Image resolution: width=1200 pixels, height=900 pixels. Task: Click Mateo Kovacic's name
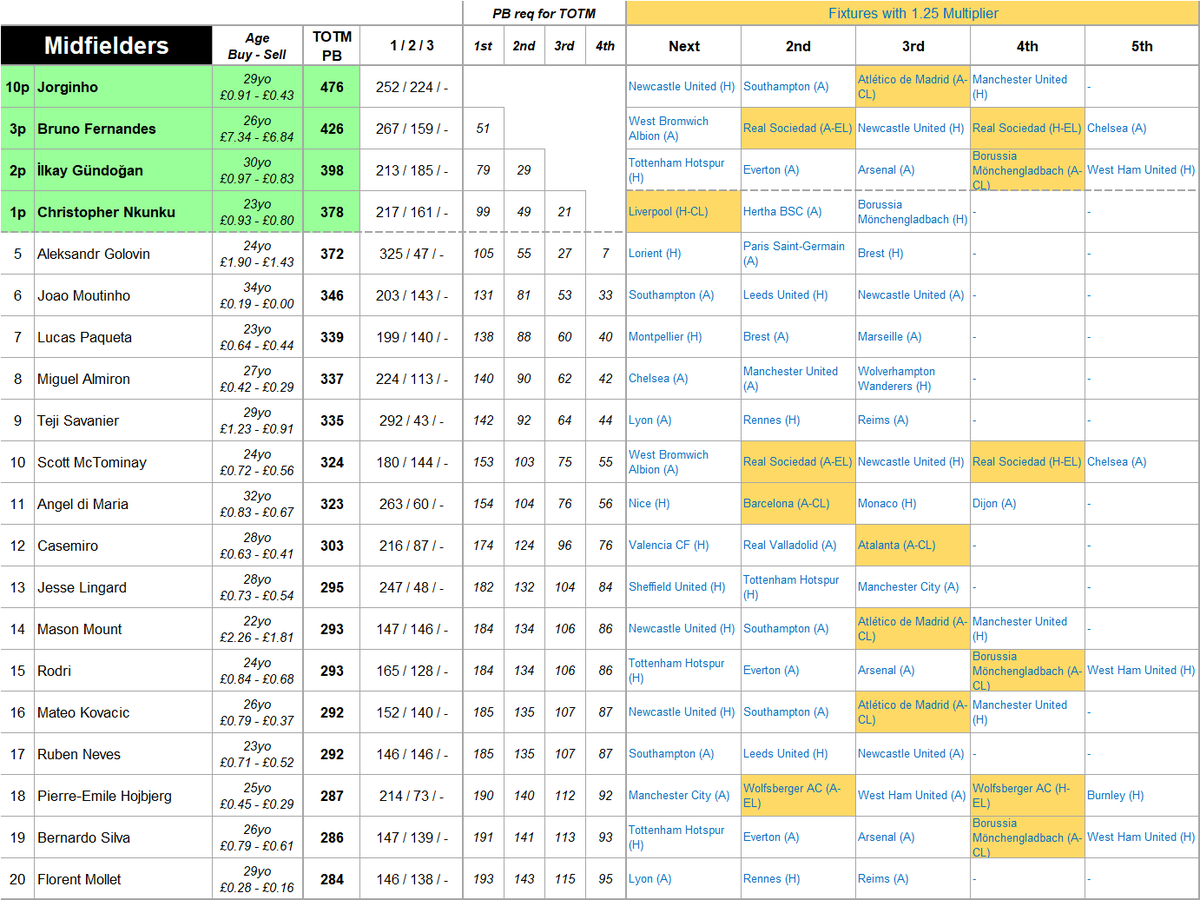click(x=83, y=713)
